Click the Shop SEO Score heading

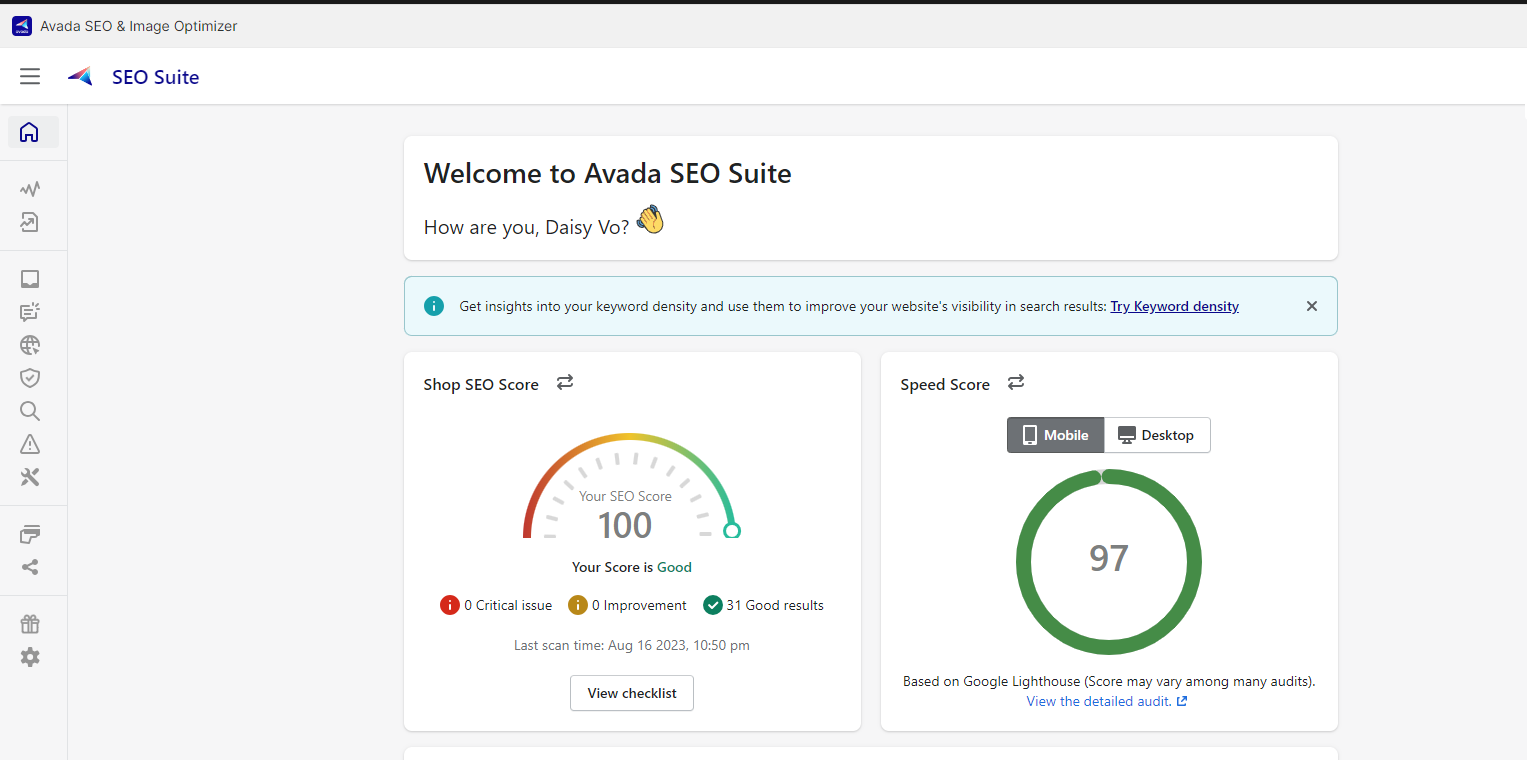coord(481,384)
